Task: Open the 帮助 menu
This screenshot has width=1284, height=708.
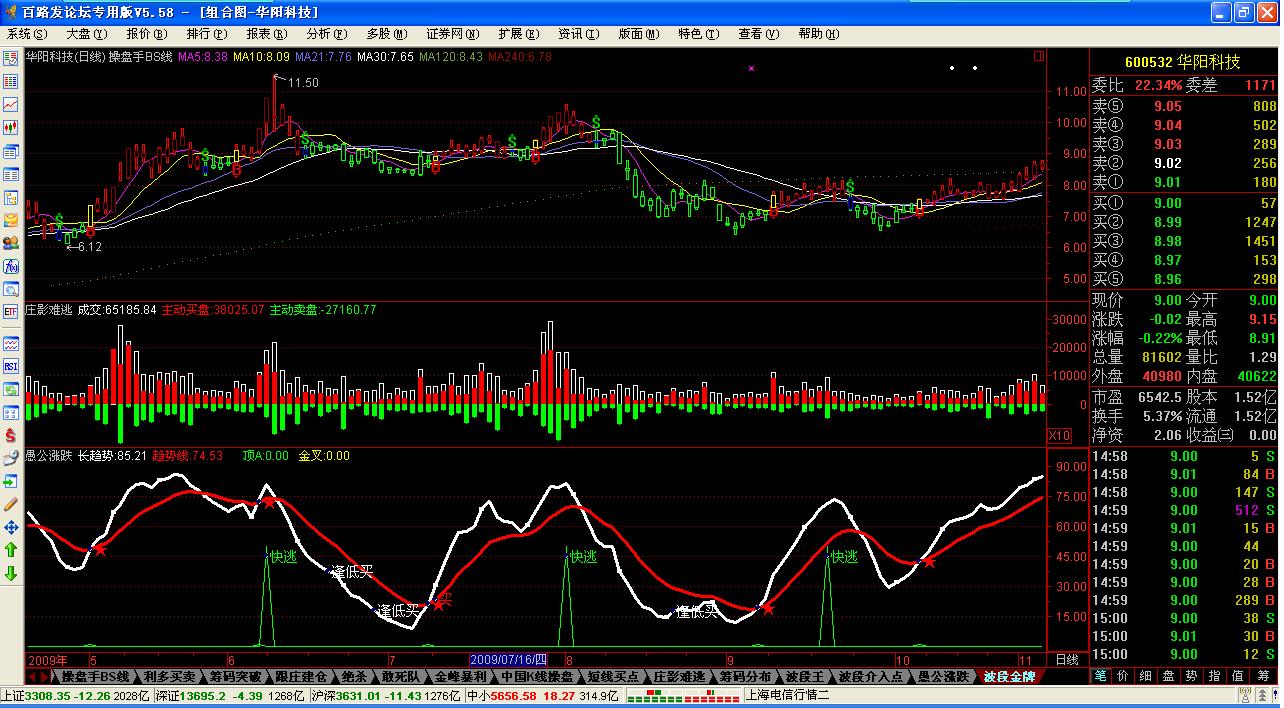Action: [x=814, y=34]
